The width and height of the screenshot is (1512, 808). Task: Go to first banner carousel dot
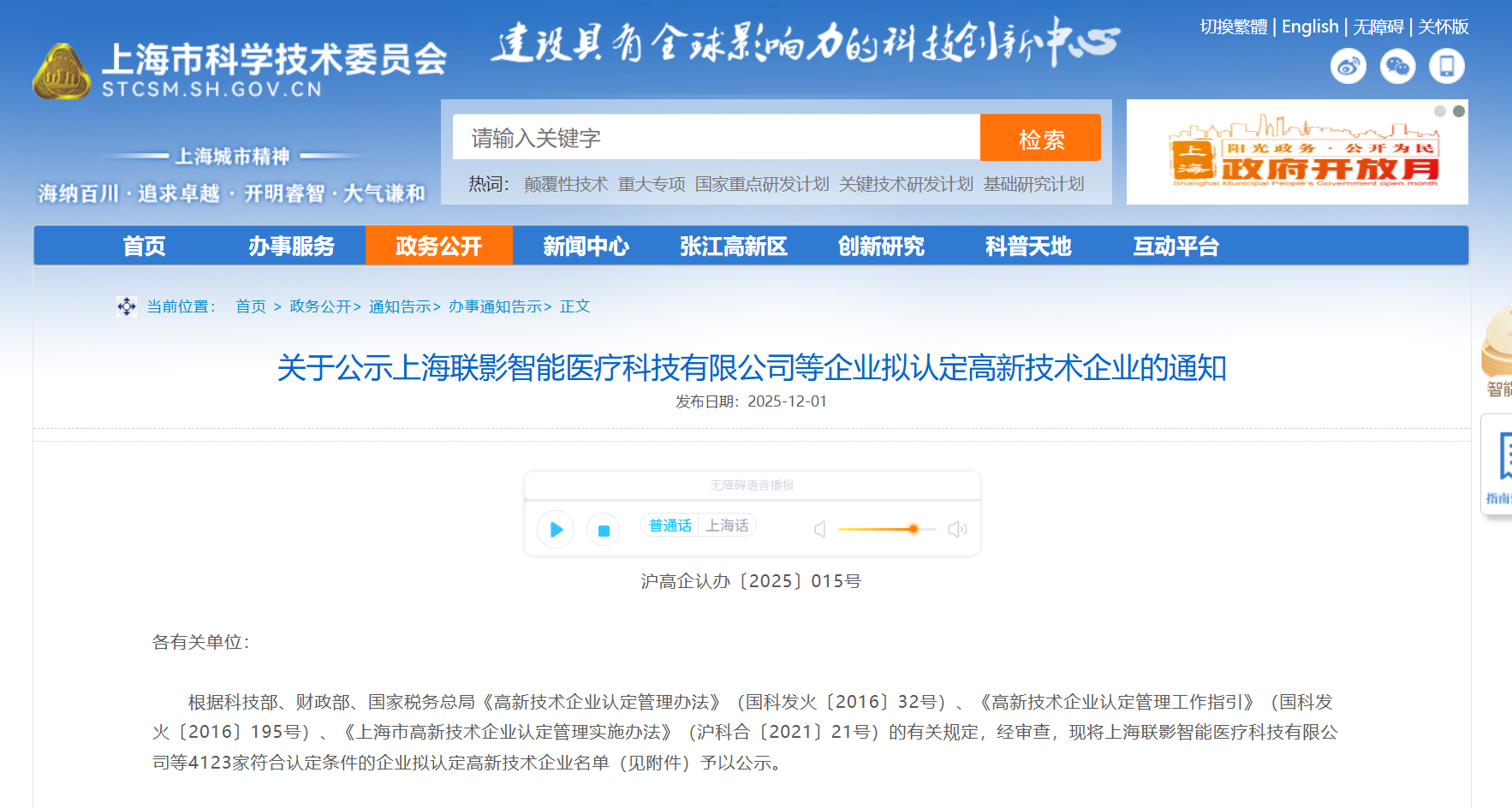coord(1440,111)
